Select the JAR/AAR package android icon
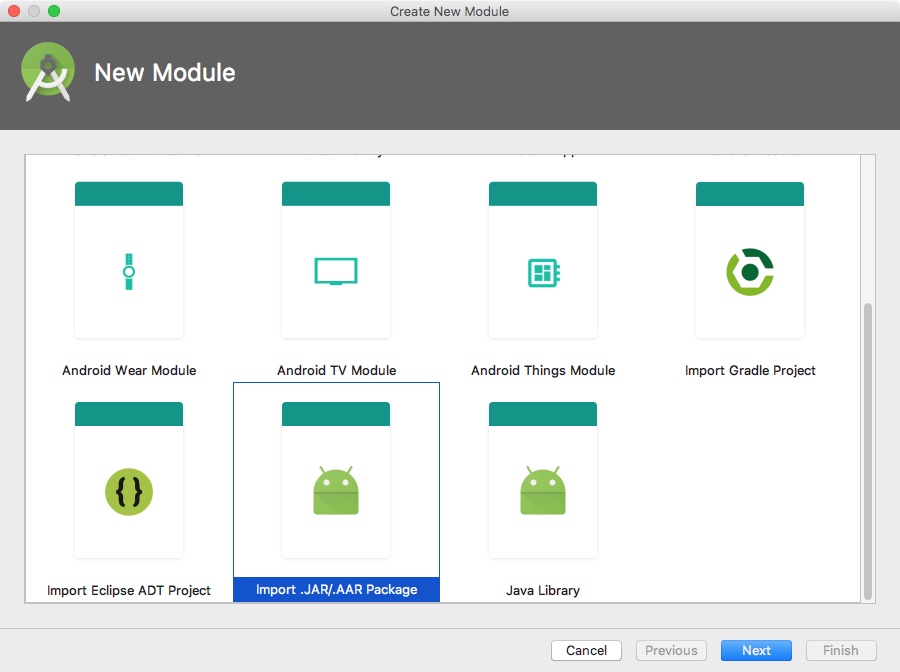900x672 pixels. [336, 490]
